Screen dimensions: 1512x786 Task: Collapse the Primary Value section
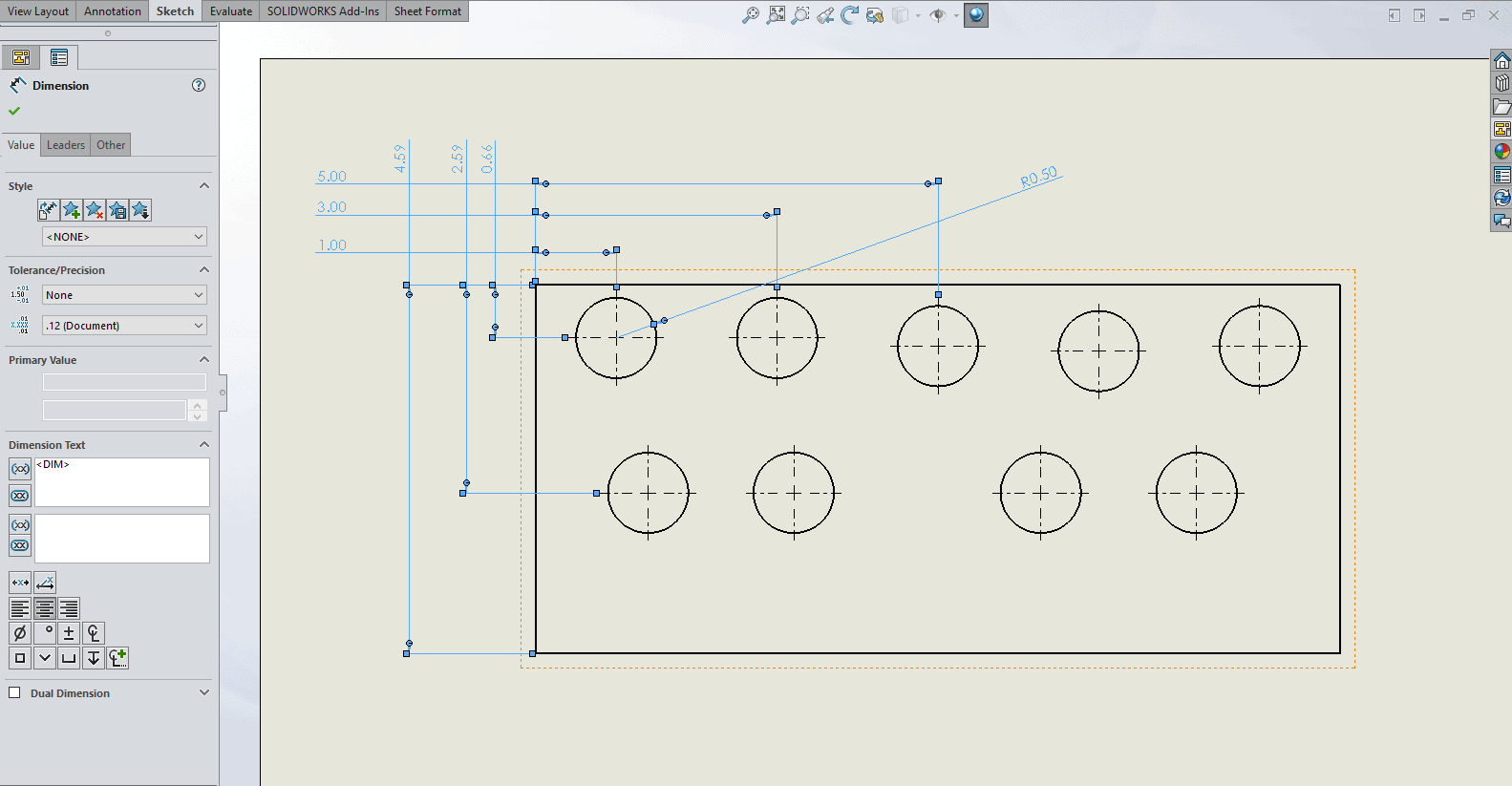203,359
